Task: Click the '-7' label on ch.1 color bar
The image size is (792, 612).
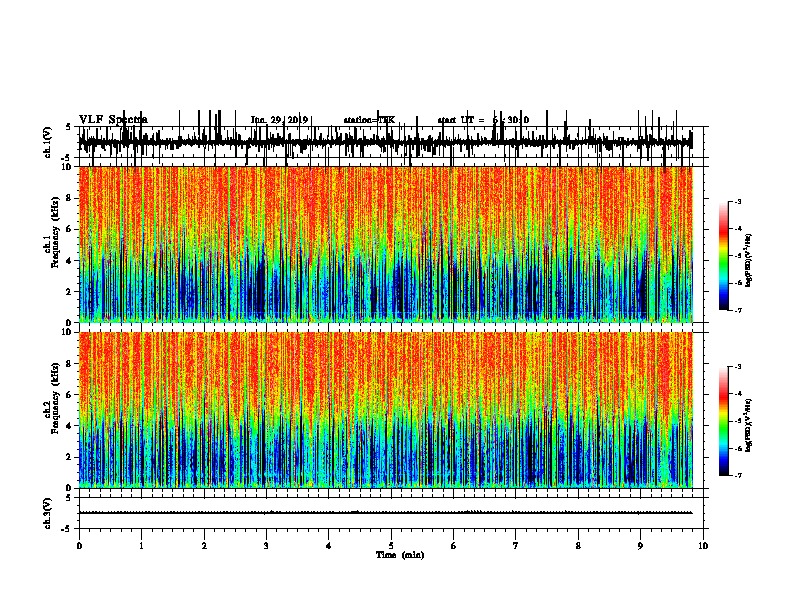Action: 737,310
